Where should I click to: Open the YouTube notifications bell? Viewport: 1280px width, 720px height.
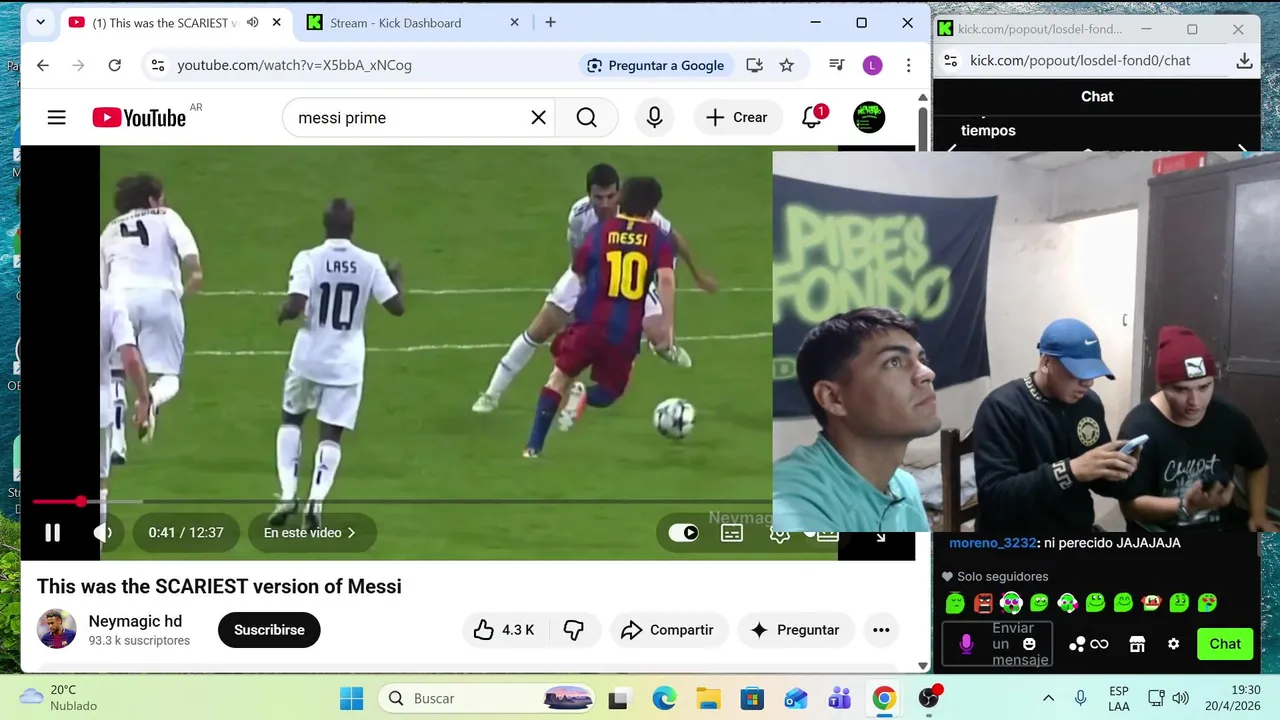812,118
